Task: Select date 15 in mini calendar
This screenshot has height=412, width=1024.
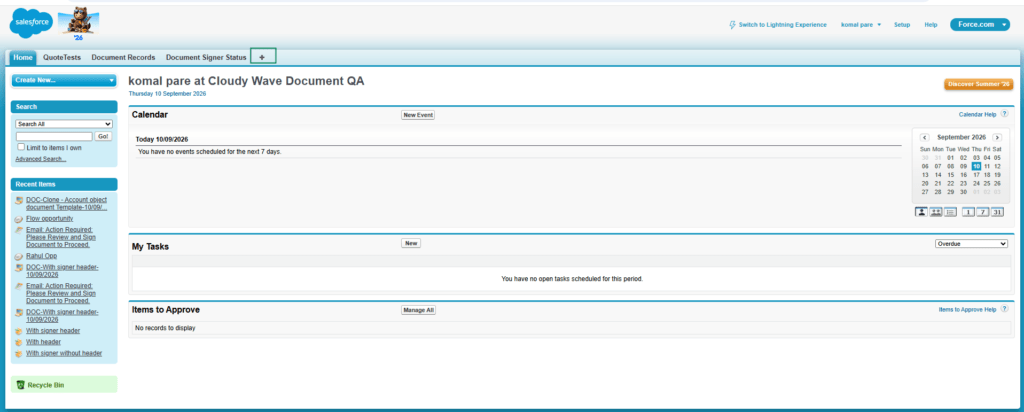Action: (x=950, y=175)
